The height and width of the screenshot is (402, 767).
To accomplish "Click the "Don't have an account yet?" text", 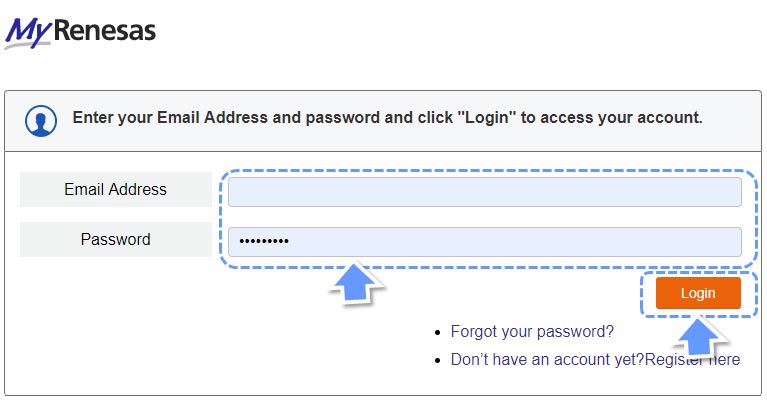I will pos(547,359).
